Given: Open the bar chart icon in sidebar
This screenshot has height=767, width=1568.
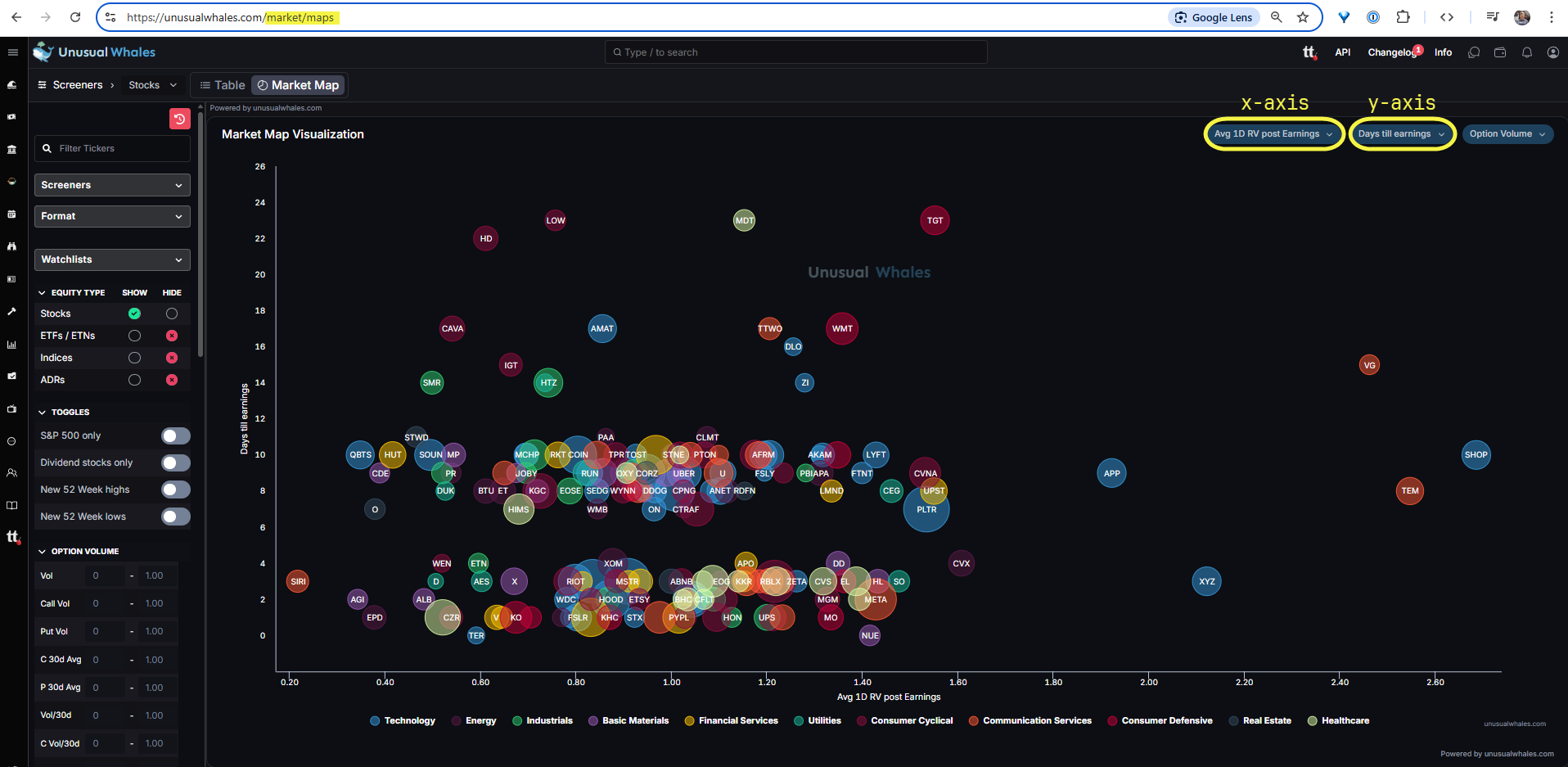Looking at the screenshot, I should [x=12, y=345].
